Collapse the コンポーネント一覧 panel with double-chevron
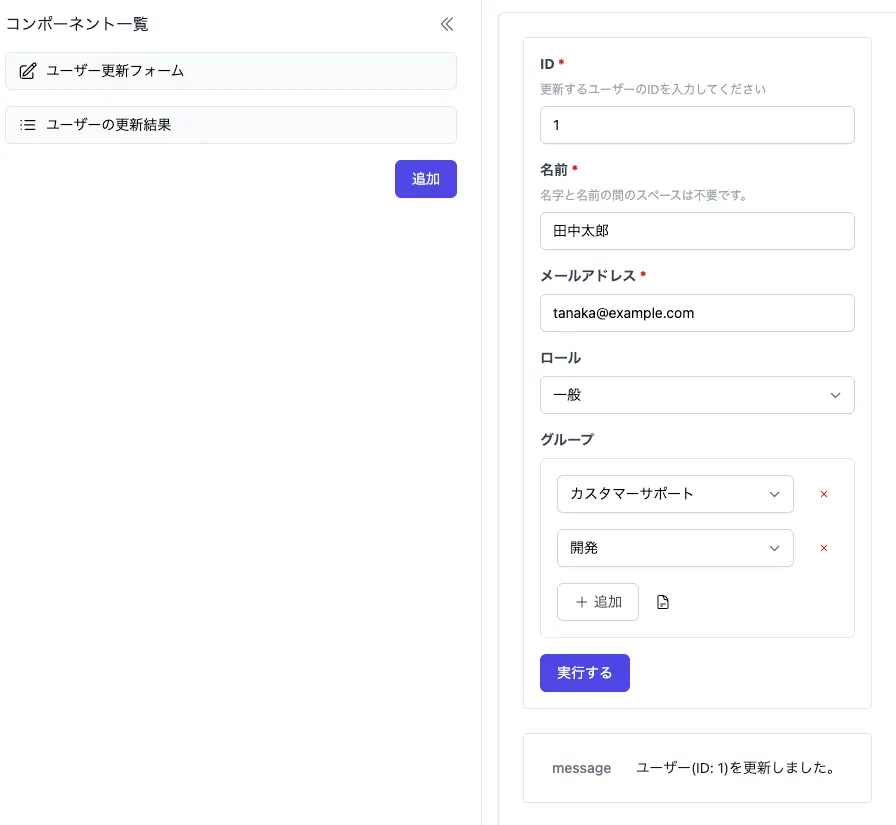This screenshot has height=825, width=896. 447,24
